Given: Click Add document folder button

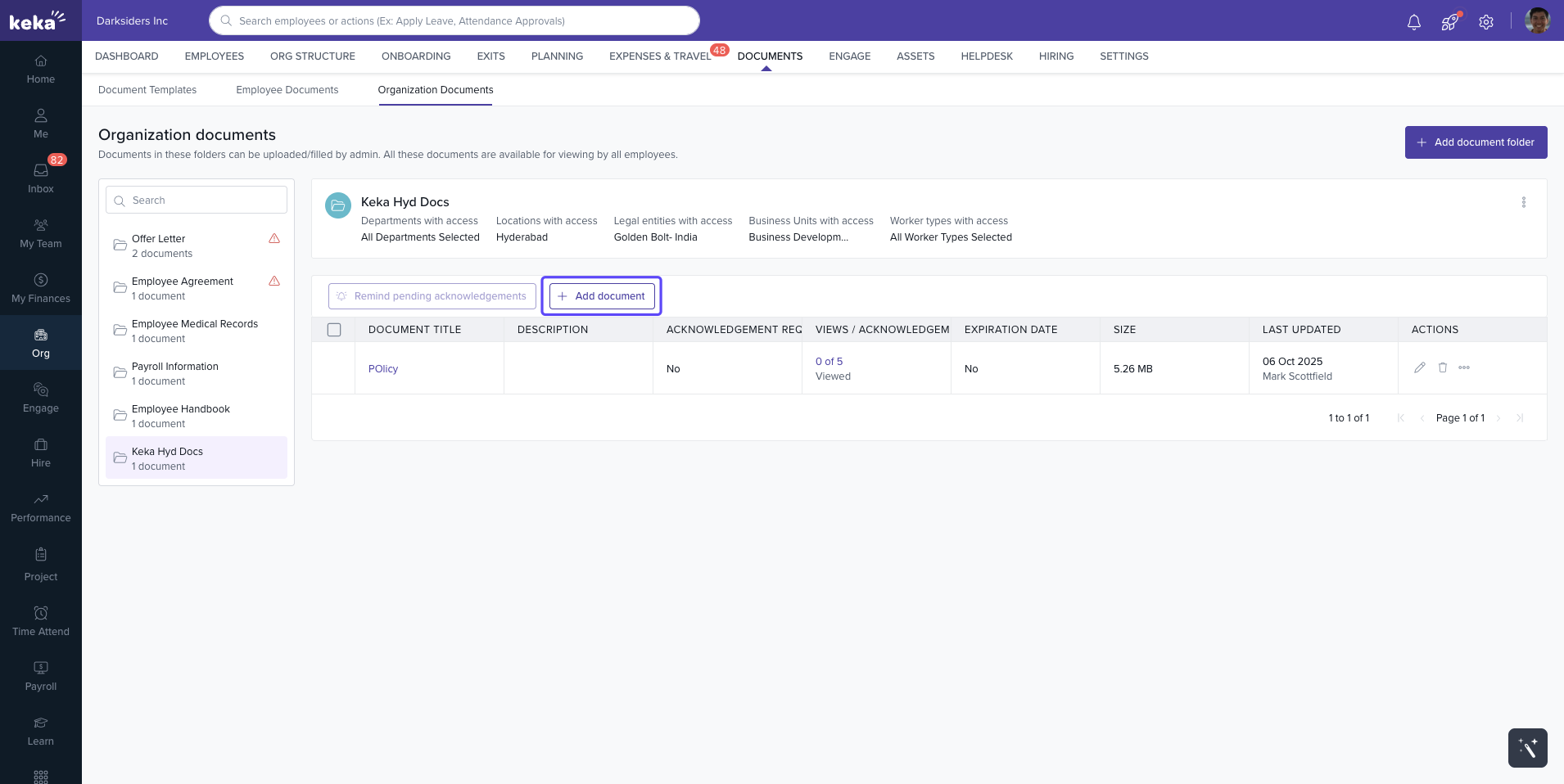Looking at the screenshot, I should coord(1476,142).
